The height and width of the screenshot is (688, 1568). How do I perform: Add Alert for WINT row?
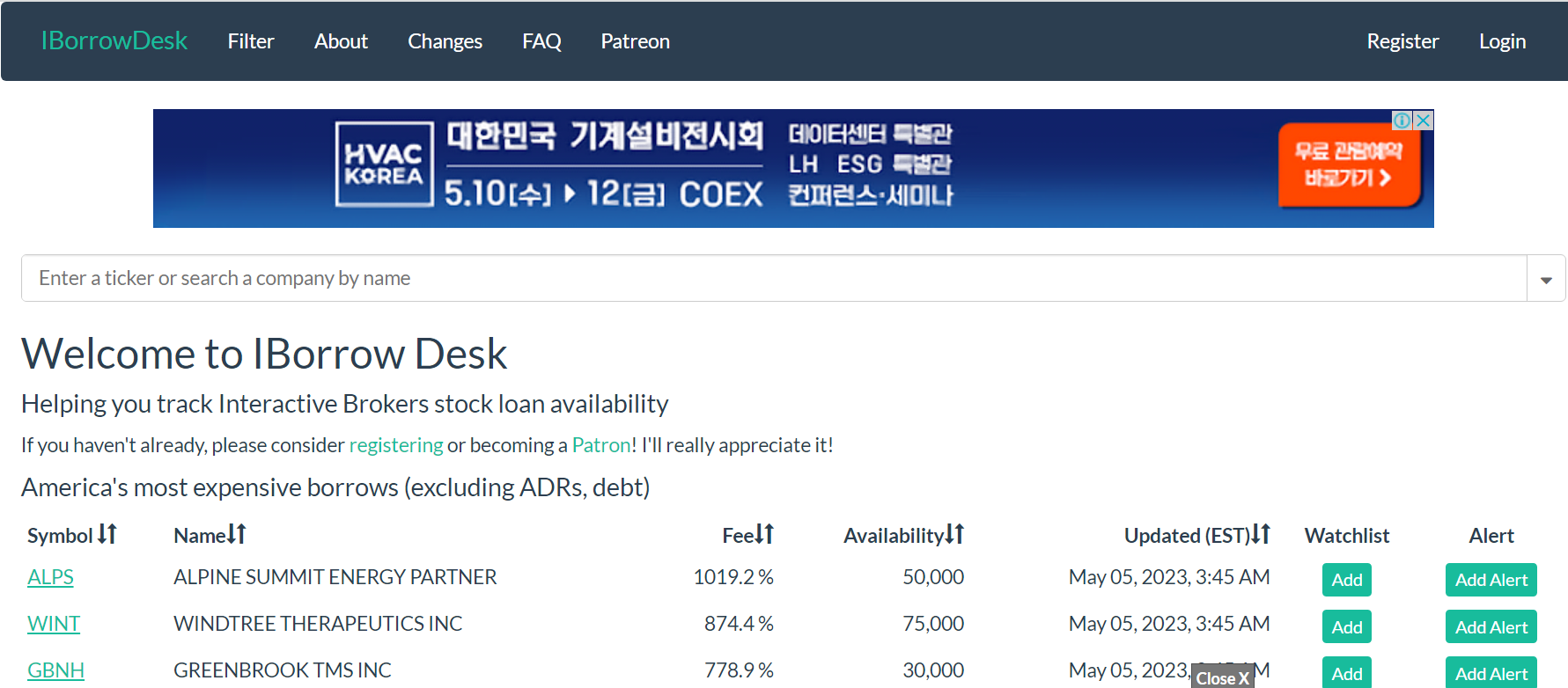click(1491, 626)
